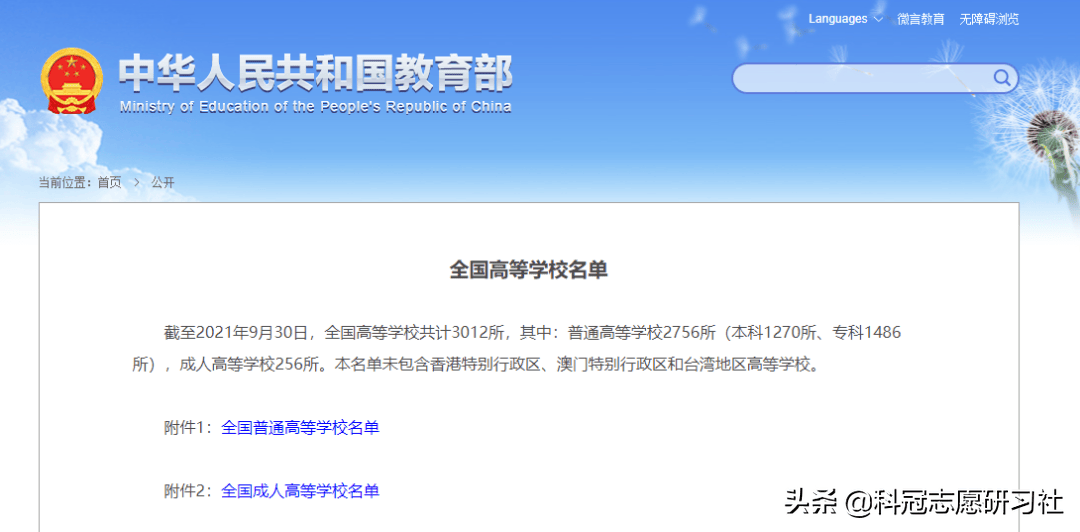Click the 中华人民共和国教育部 site title
Image resolution: width=1080 pixels, height=532 pixels.
pyautogui.click(x=315, y=74)
